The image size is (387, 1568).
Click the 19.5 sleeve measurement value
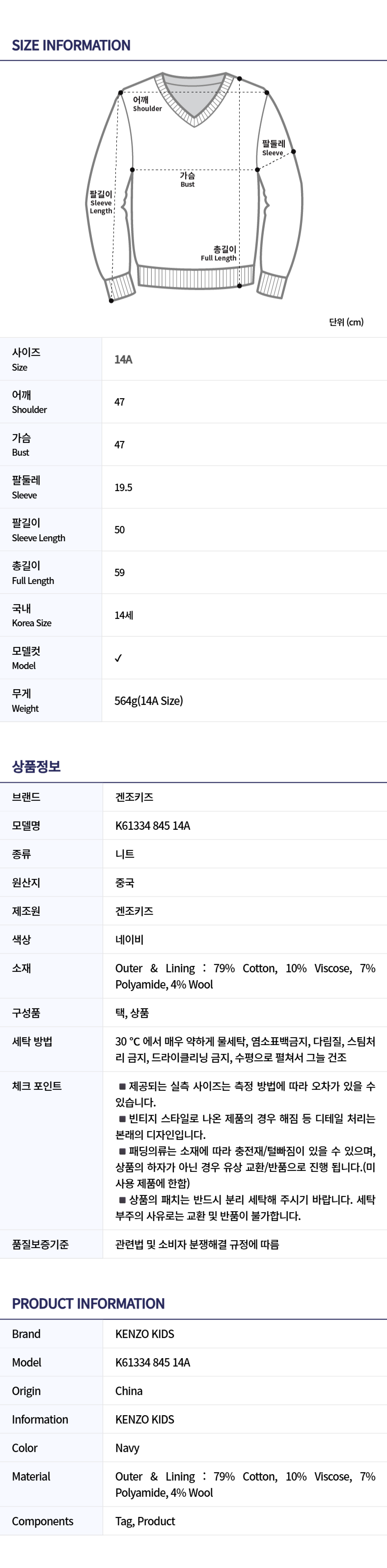pos(124,488)
